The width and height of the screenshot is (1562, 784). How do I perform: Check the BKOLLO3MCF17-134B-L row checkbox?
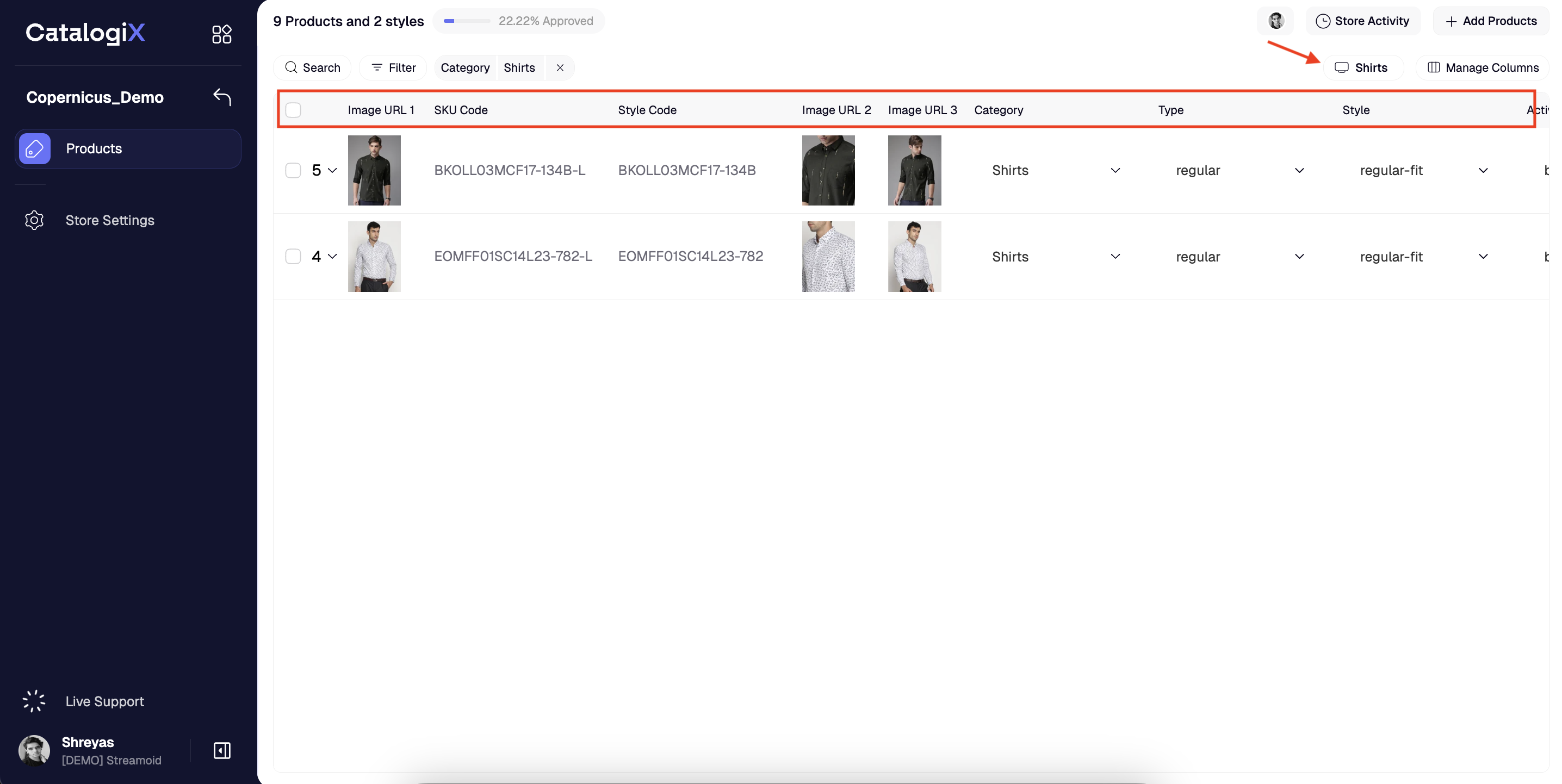(x=293, y=170)
